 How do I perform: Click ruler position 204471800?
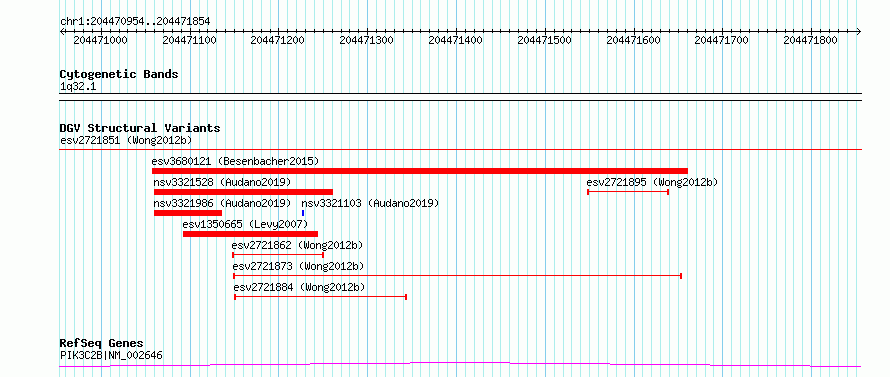(x=811, y=40)
